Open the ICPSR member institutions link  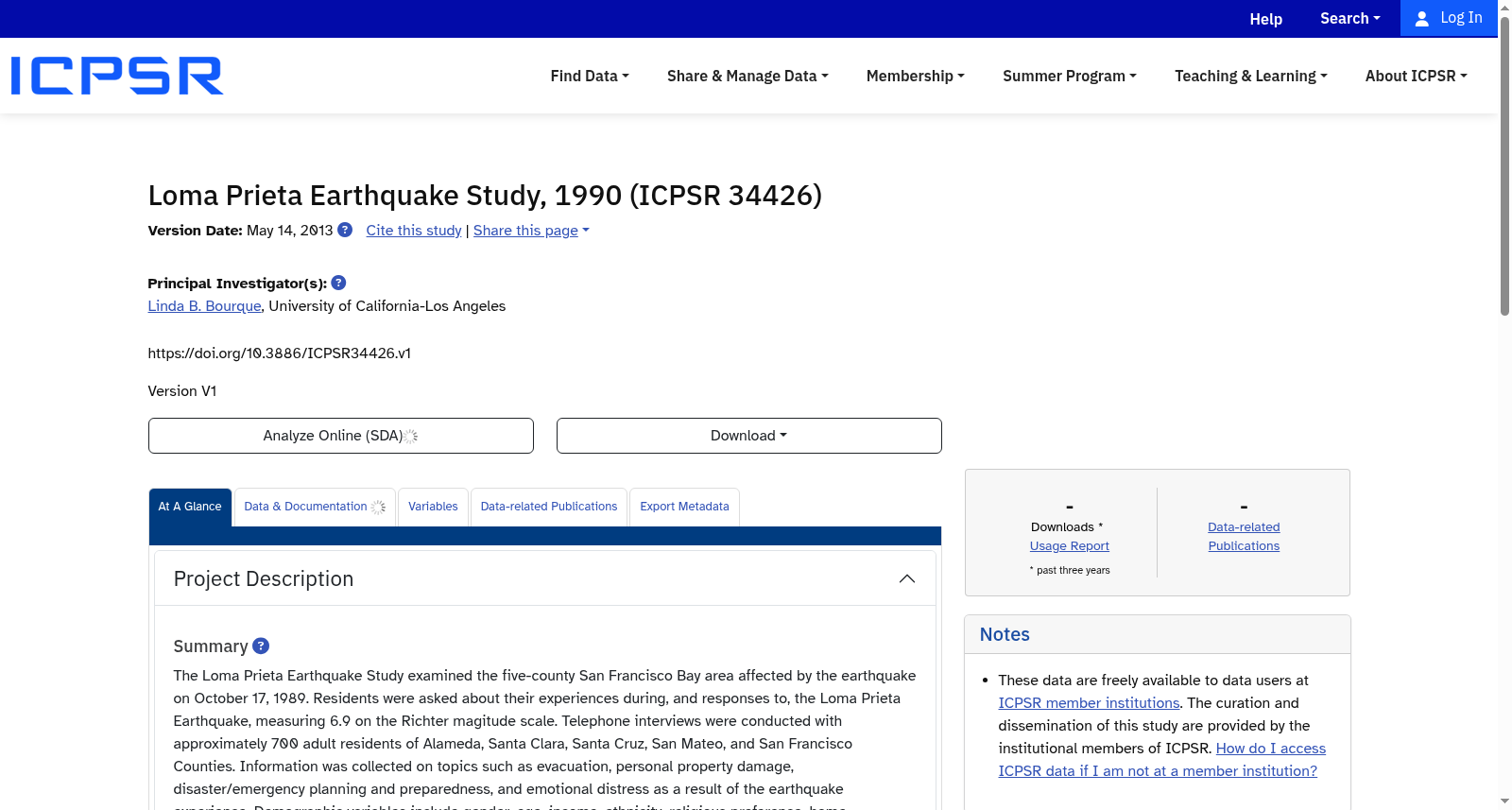1090,703
